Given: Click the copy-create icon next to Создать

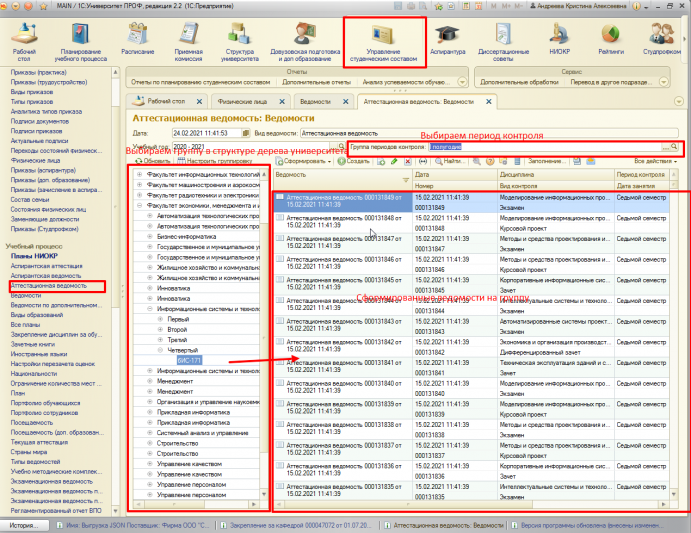Looking at the screenshot, I should point(381,161).
